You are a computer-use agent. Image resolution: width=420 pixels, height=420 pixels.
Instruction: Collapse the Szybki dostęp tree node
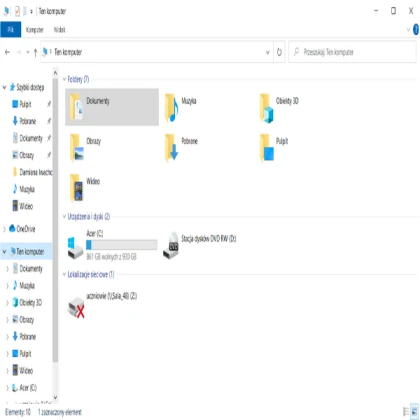4,88
